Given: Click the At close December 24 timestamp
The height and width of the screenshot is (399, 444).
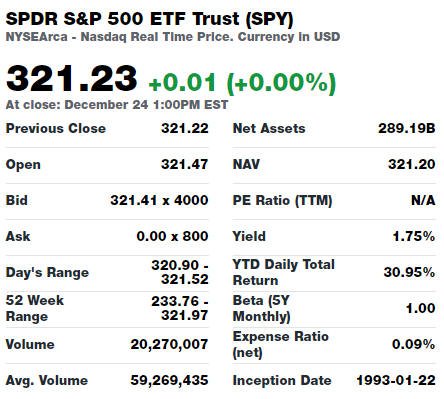Looking at the screenshot, I should 117,105.
